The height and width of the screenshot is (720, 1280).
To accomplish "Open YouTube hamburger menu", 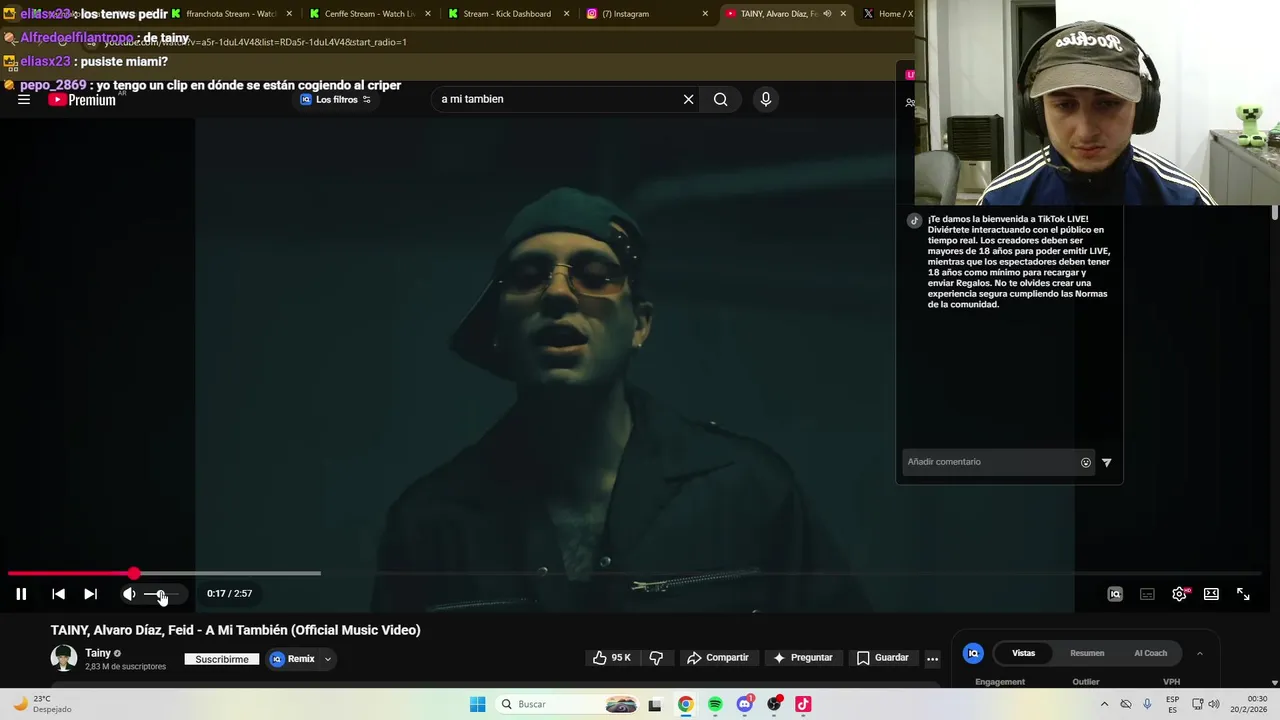I will tap(24, 99).
